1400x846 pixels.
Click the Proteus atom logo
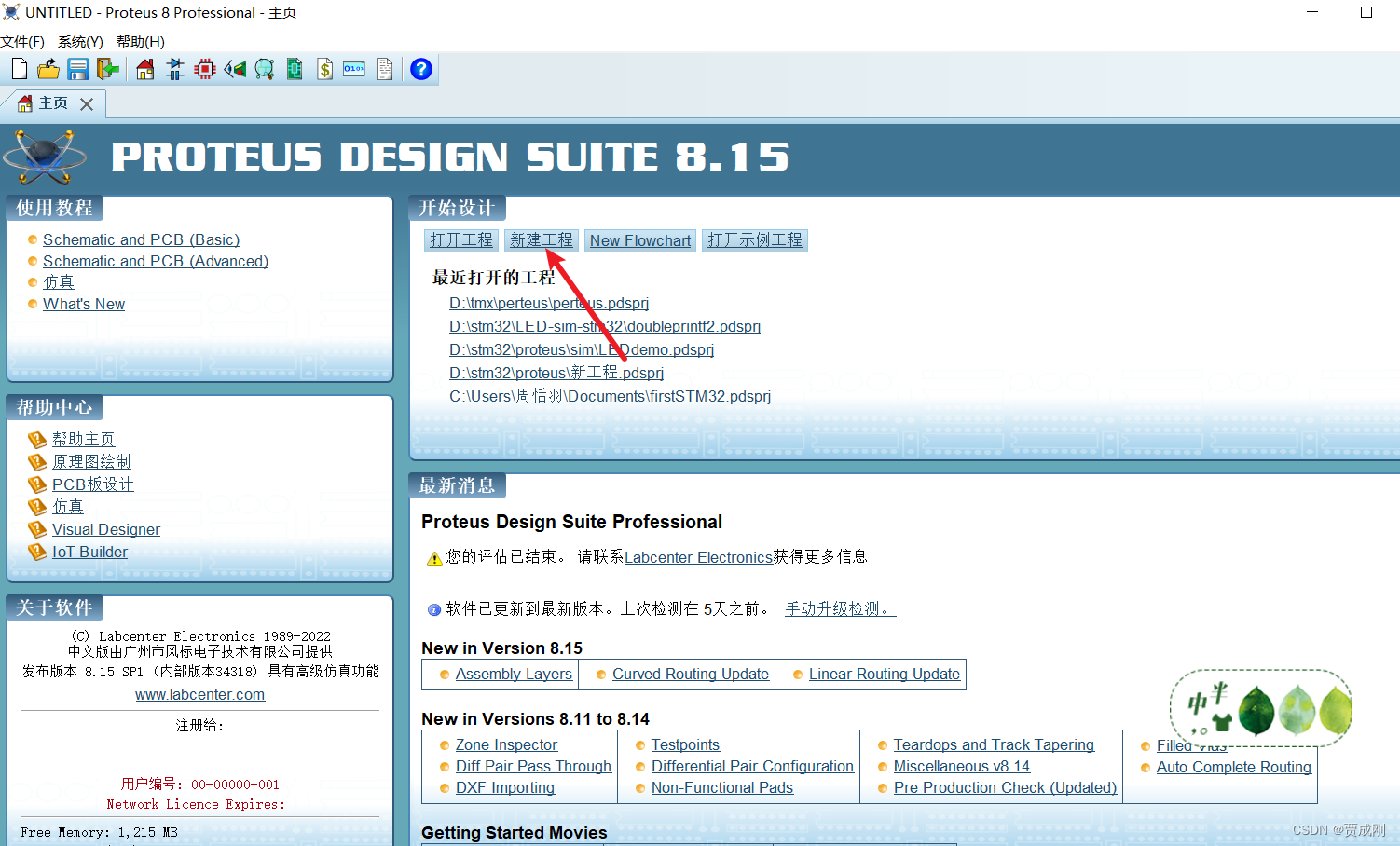46,157
